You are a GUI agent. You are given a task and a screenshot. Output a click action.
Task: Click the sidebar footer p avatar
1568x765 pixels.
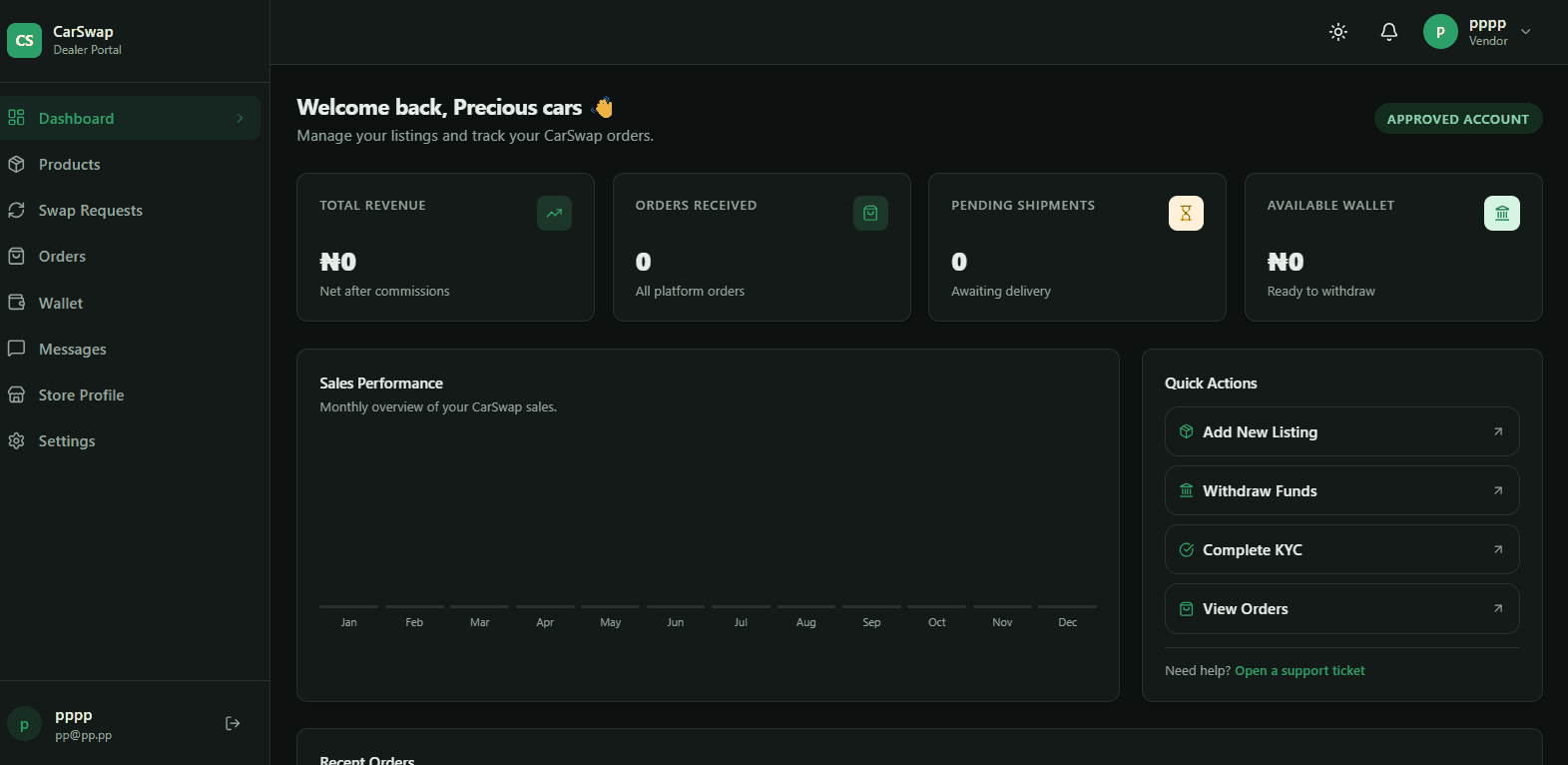(x=24, y=724)
